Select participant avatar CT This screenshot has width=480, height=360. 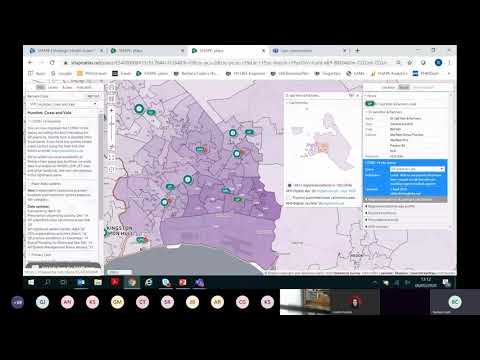click(142, 302)
